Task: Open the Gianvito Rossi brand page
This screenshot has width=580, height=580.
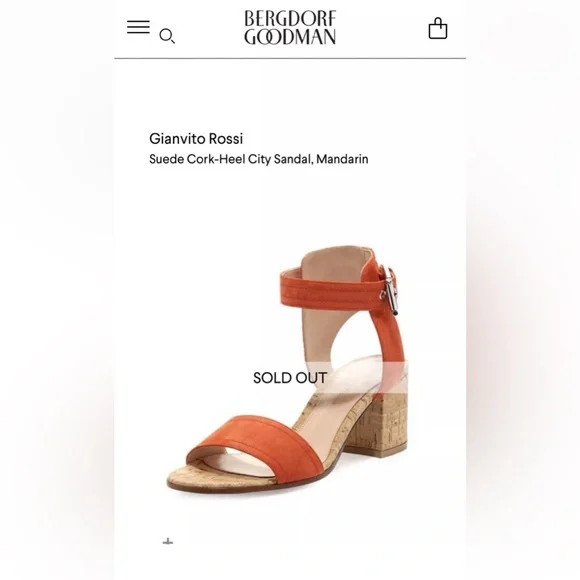Action: coord(196,139)
